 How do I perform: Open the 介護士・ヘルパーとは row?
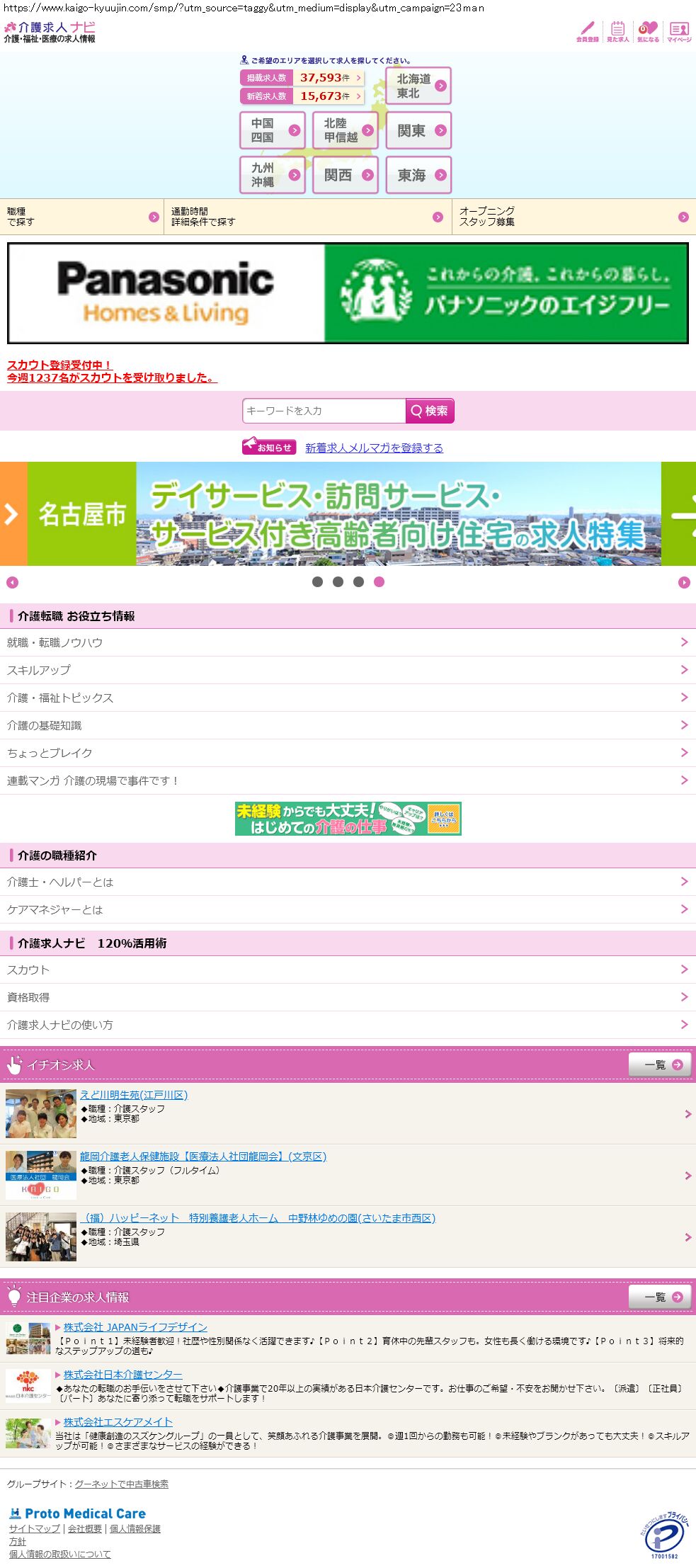coord(348,882)
